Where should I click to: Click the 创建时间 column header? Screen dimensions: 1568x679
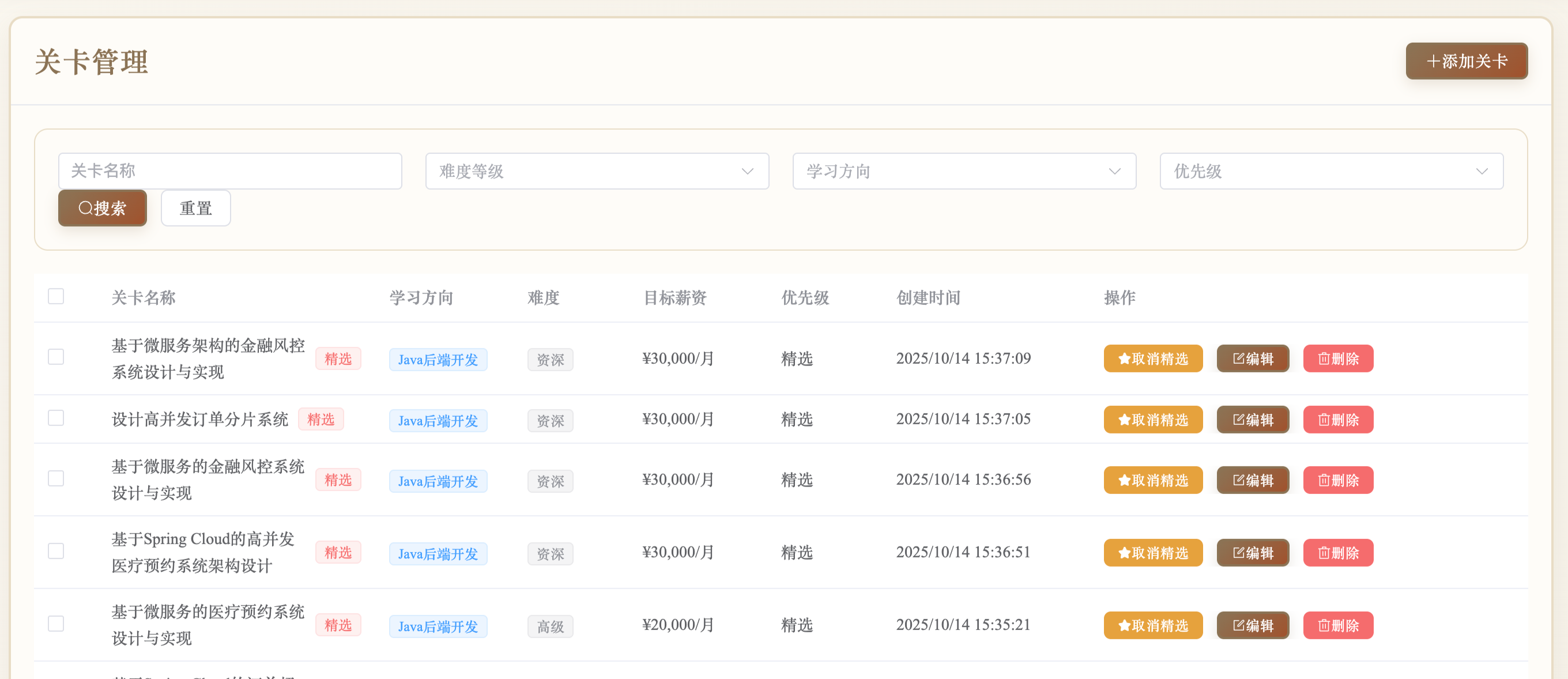point(928,297)
